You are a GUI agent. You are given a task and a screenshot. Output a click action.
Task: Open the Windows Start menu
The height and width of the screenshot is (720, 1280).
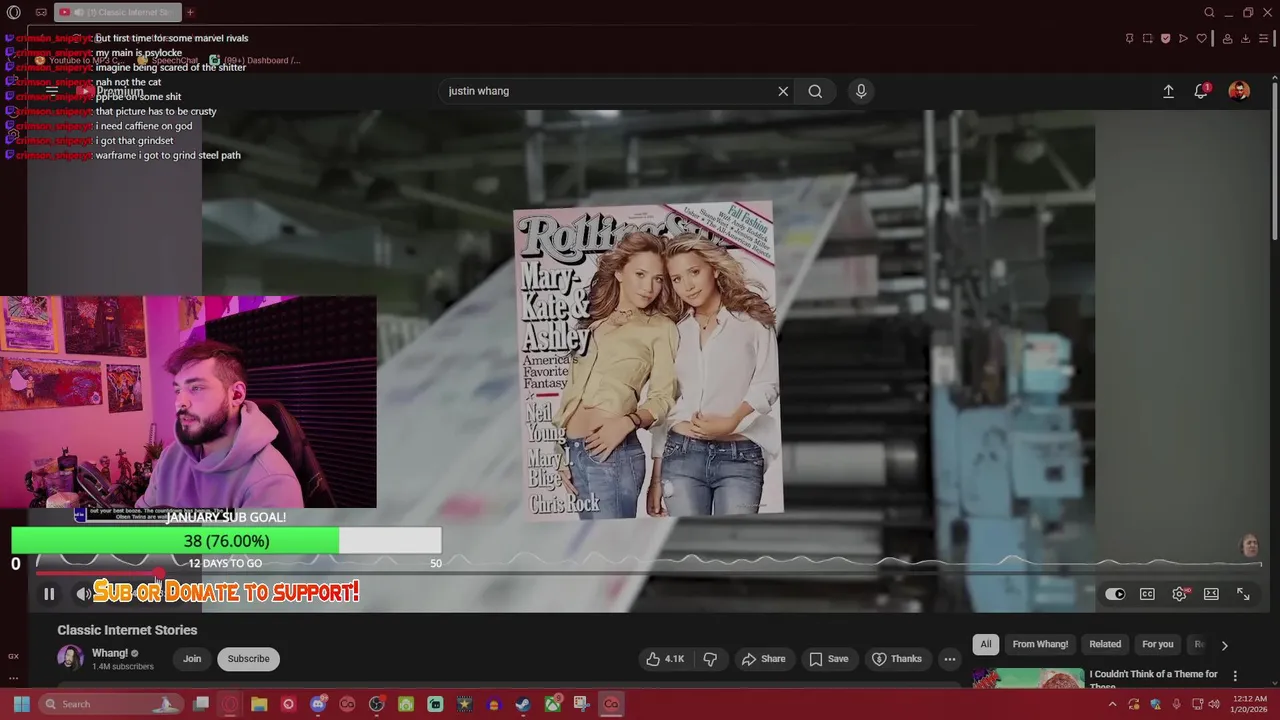(x=21, y=704)
